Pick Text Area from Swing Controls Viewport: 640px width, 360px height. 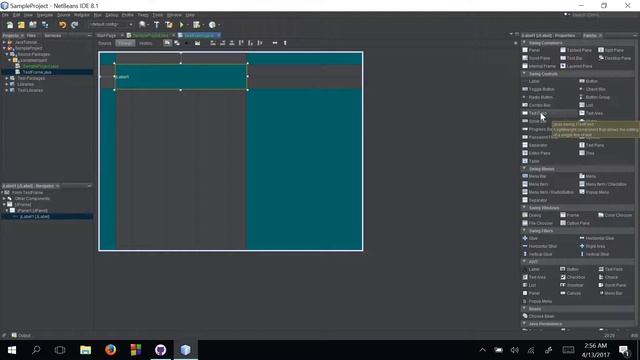pos(591,113)
